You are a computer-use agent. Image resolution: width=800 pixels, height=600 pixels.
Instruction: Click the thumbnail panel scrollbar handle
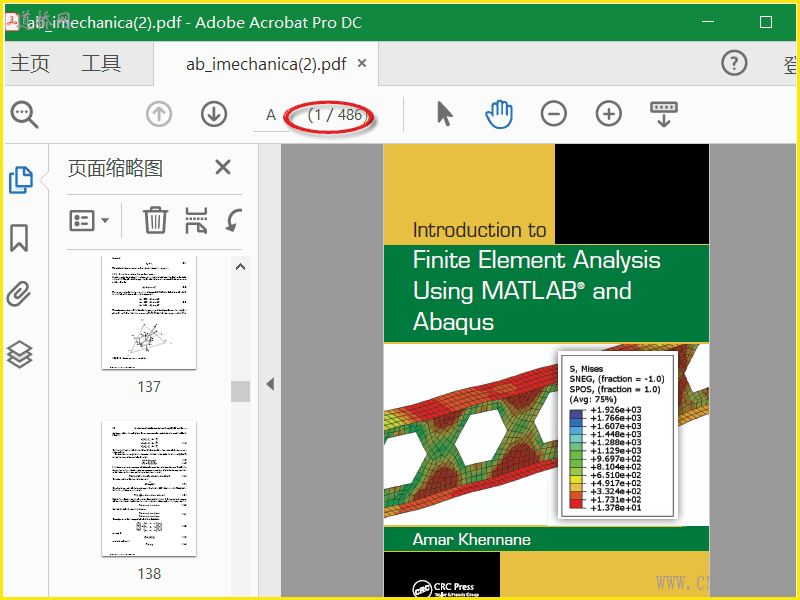tap(240, 391)
